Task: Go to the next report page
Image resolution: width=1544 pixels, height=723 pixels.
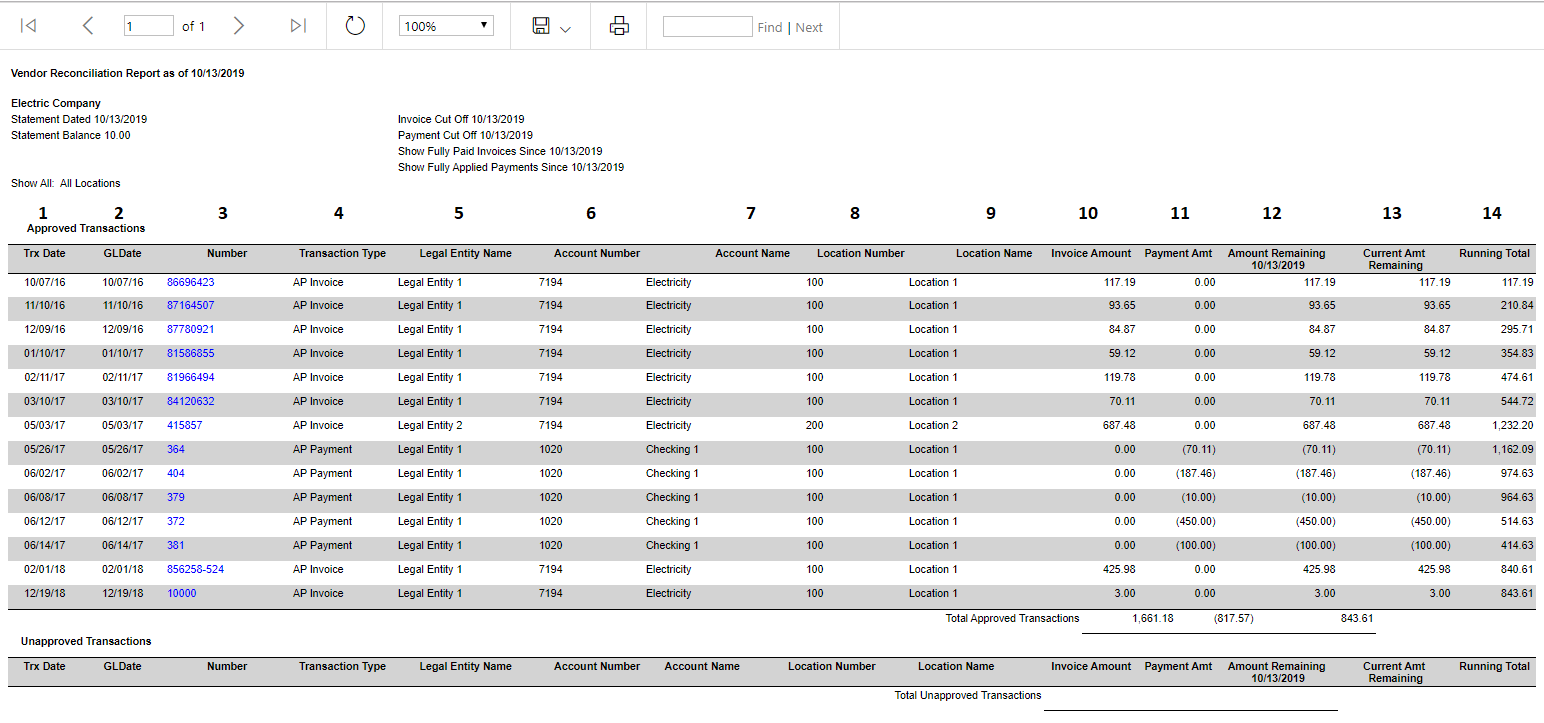Action: (x=238, y=26)
